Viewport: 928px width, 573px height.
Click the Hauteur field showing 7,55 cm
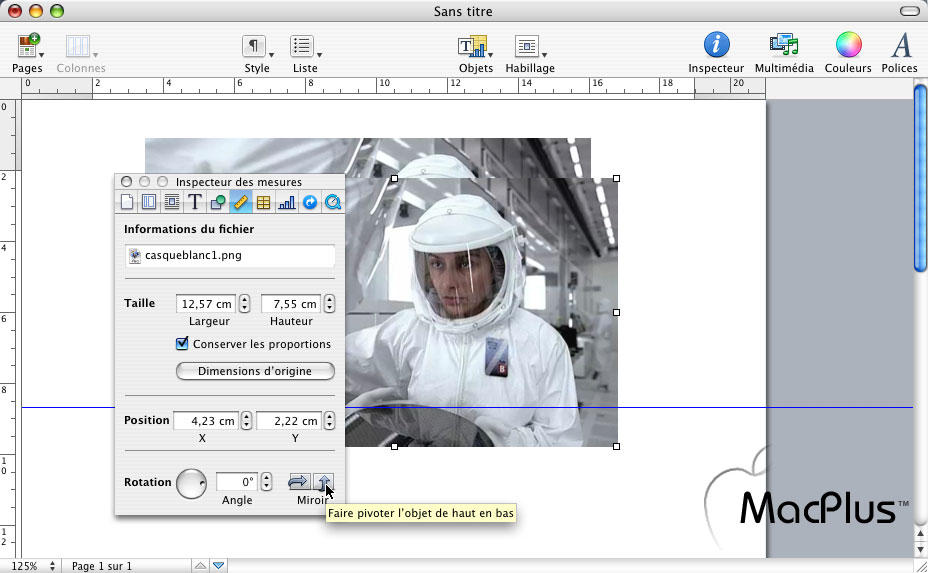click(291, 304)
